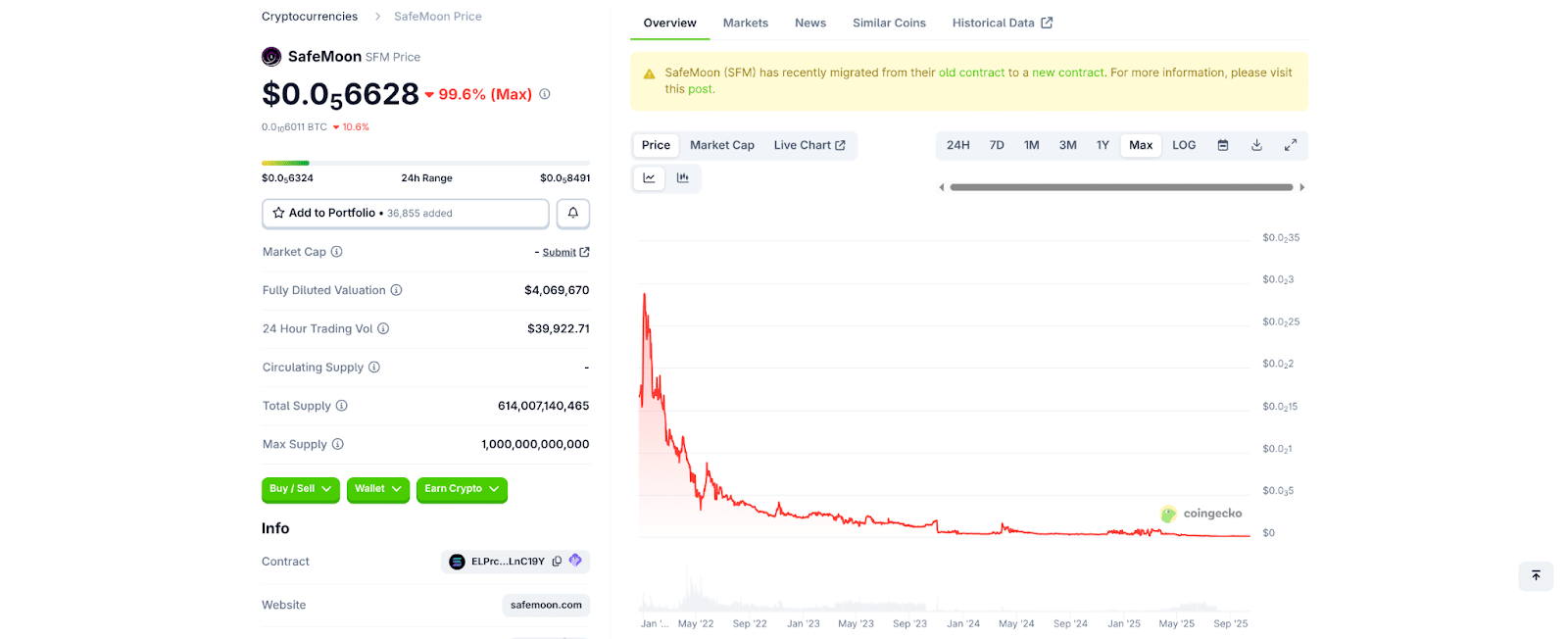This screenshot has height=639, width=1568.
Task: Open the calendar date range picker
Action: [1223, 145]
